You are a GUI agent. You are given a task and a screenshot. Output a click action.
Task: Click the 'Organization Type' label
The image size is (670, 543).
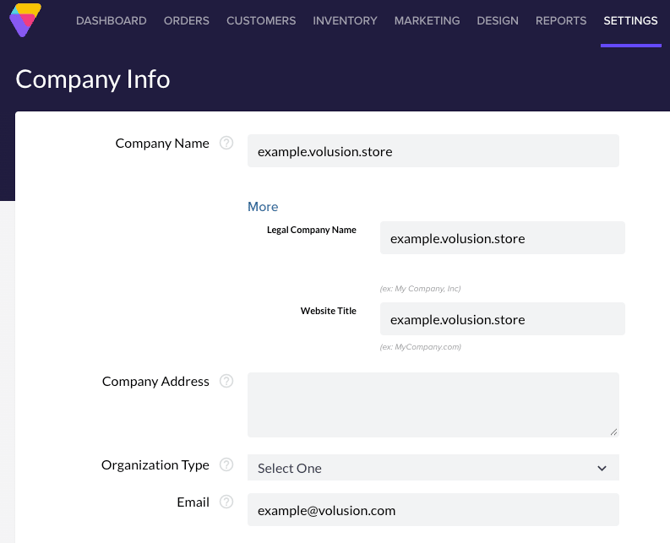(x=155, y=465)
